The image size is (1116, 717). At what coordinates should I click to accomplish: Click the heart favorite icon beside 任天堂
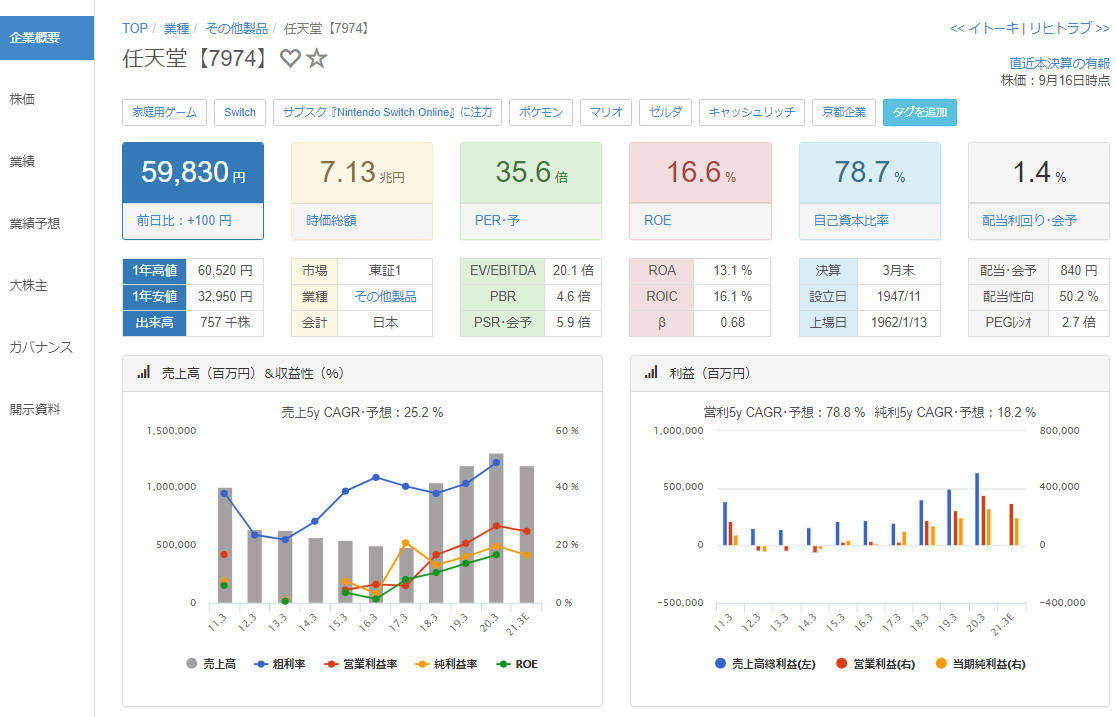click(x=290, y=59)
